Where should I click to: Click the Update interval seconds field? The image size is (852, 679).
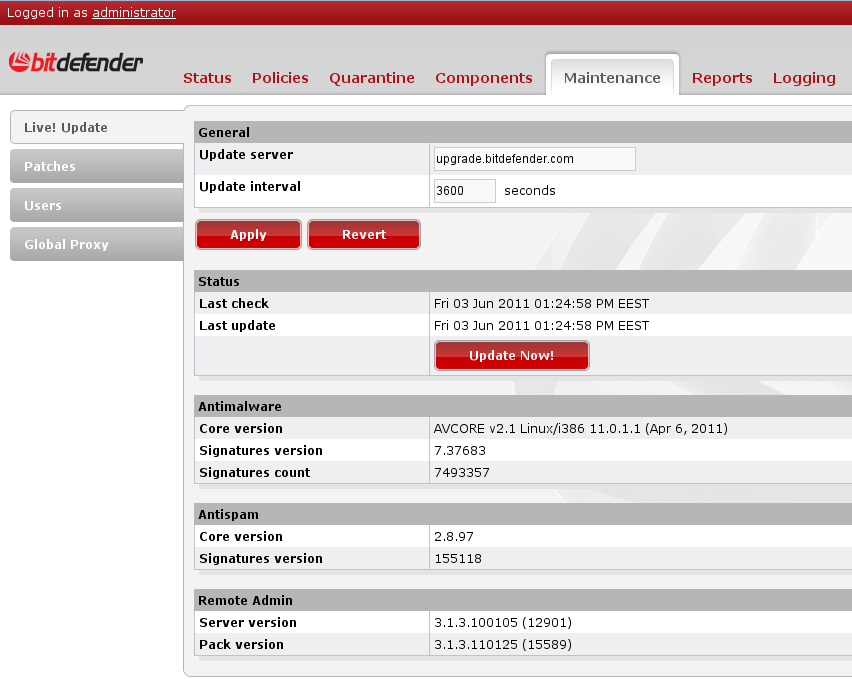(x=464, y=191)
